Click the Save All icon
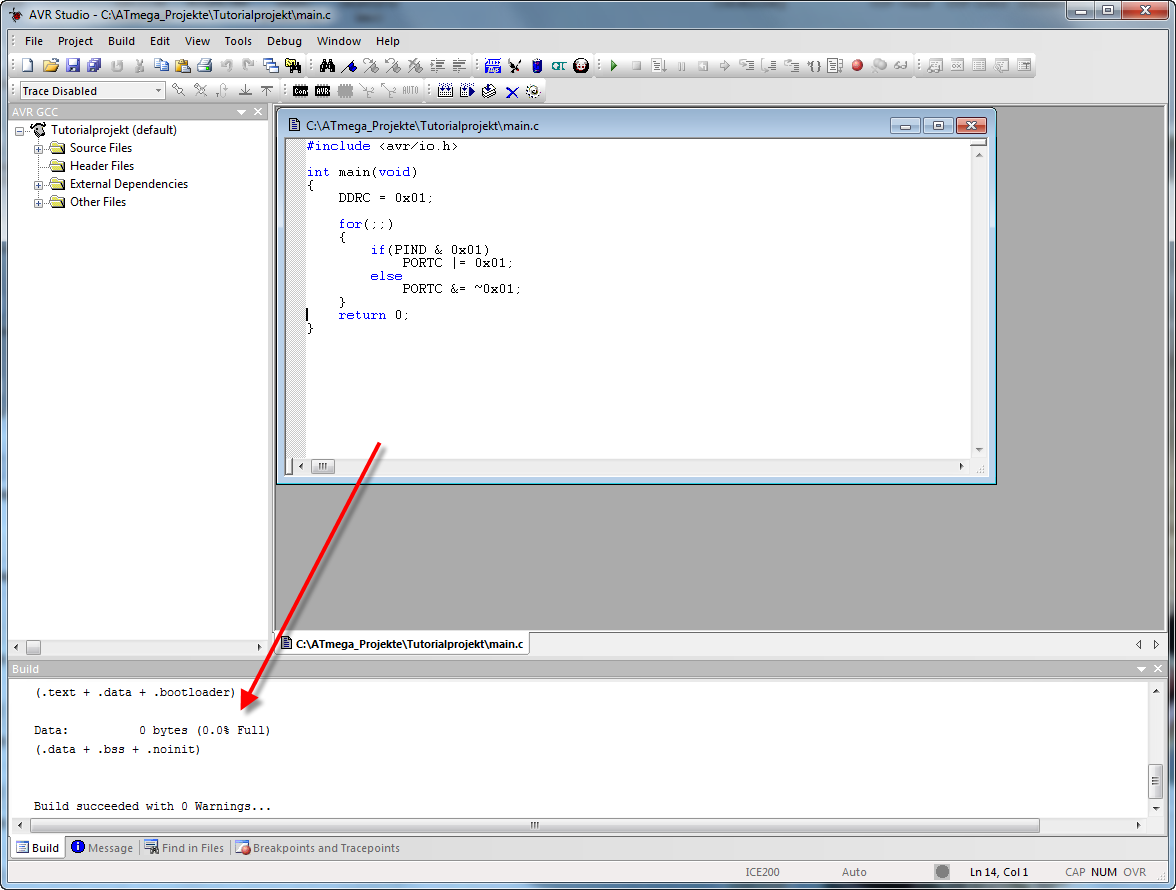 94,66
